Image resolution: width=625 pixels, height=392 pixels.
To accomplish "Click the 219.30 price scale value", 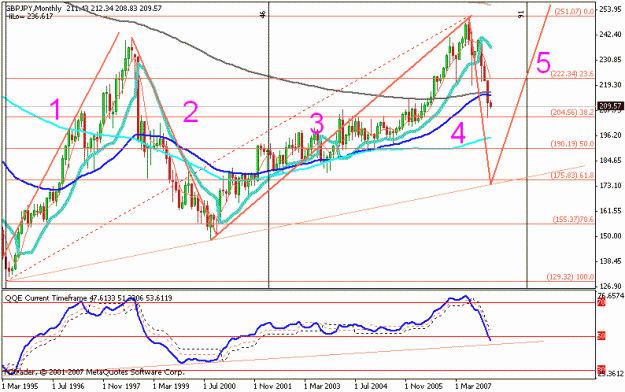I will pyautogui.click(x=611, y=85).
